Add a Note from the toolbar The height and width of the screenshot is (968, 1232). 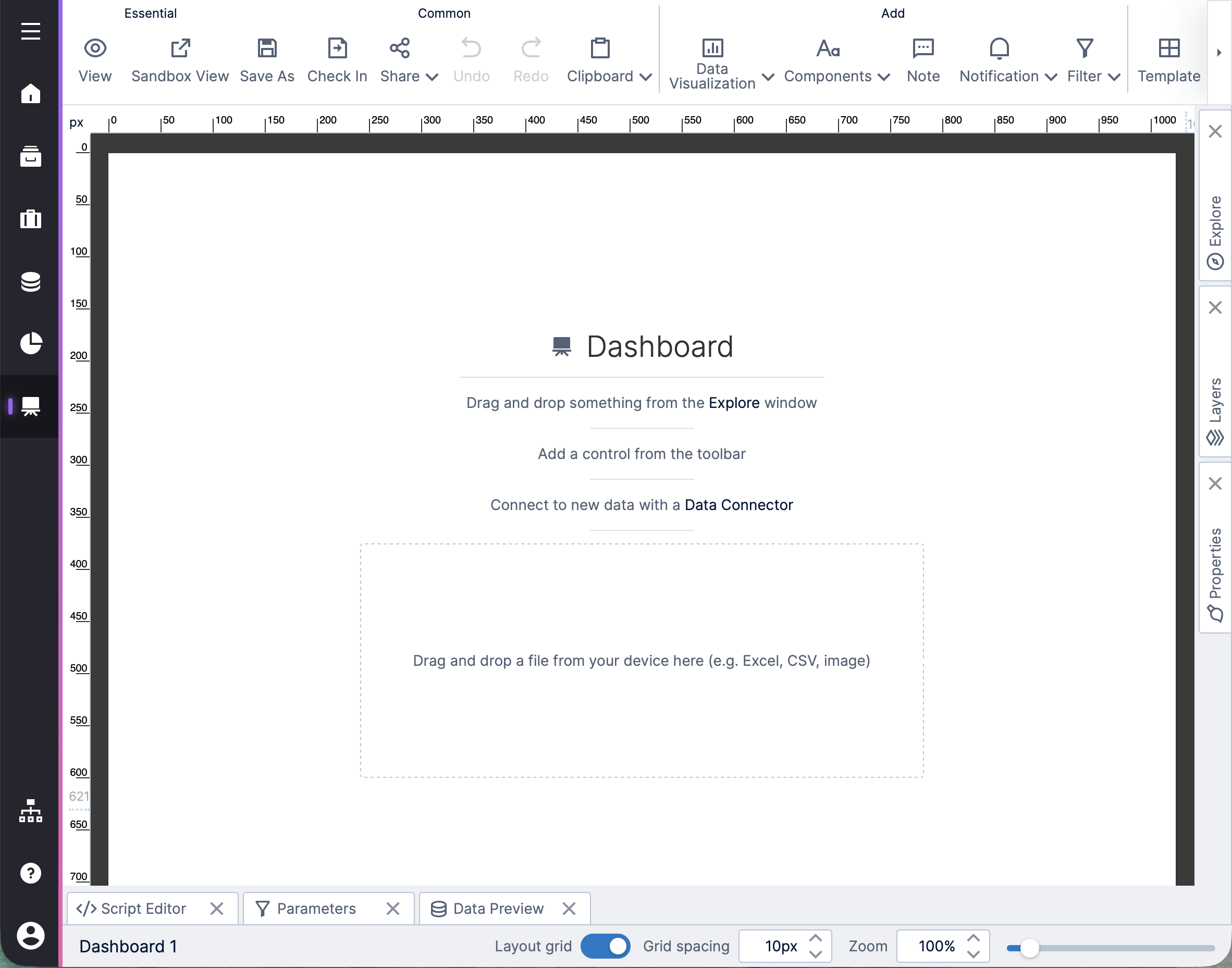pyautogui.click(x=923, y=60)
